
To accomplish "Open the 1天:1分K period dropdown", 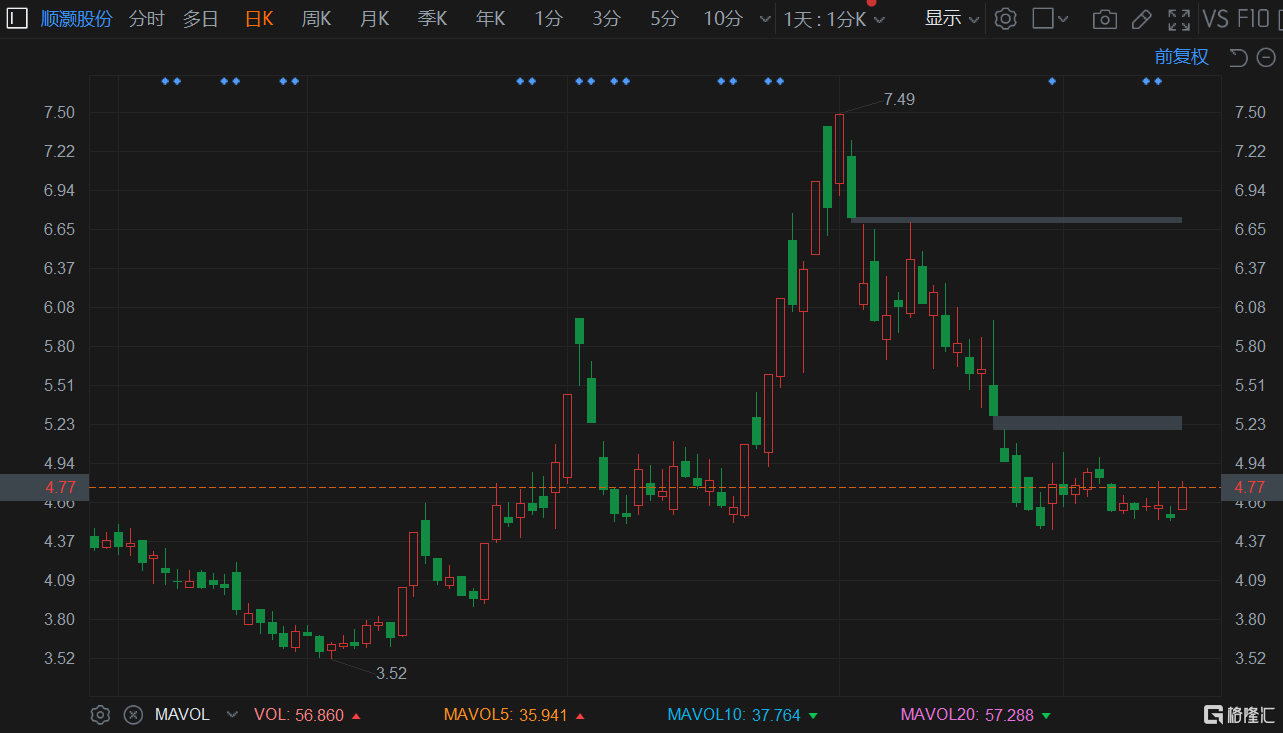I will click(x=835, y=19).
